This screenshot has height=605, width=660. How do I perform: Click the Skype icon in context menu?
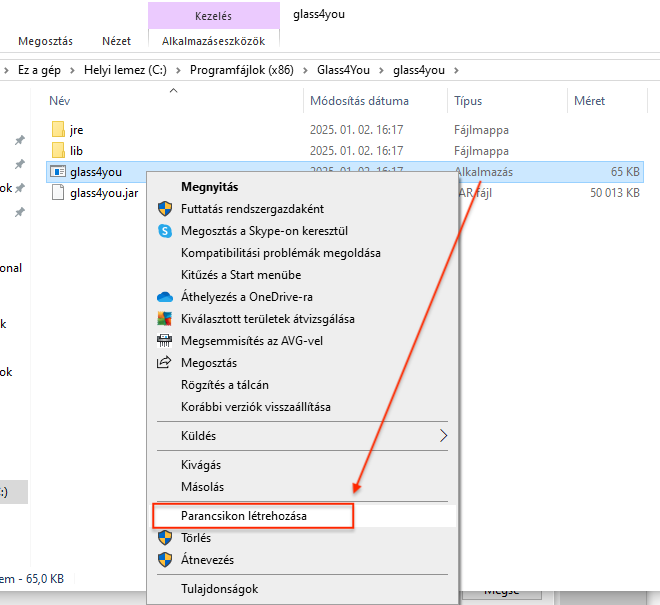[165, 231]
